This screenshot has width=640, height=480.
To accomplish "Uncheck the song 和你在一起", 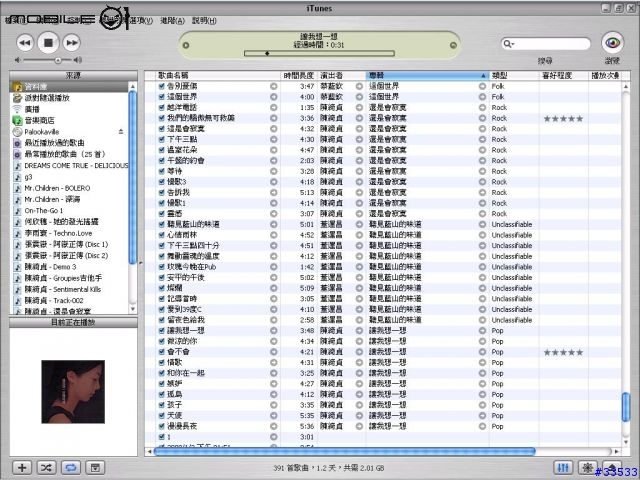I will [x=162, y=373].
